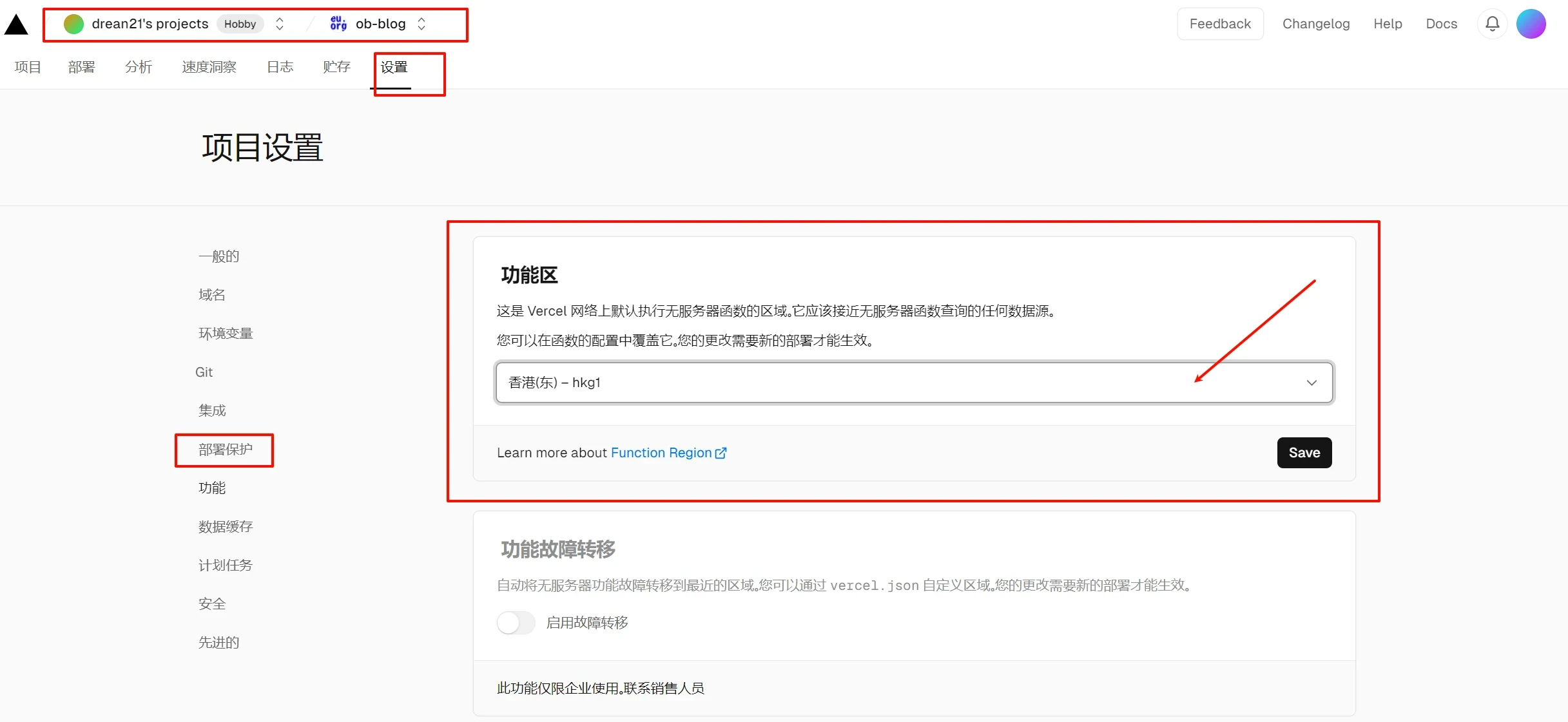Expand the ob-blog project switcher chevrons
The height and width of the screenshot is (722, 1568).
click(x=421, y=24)
